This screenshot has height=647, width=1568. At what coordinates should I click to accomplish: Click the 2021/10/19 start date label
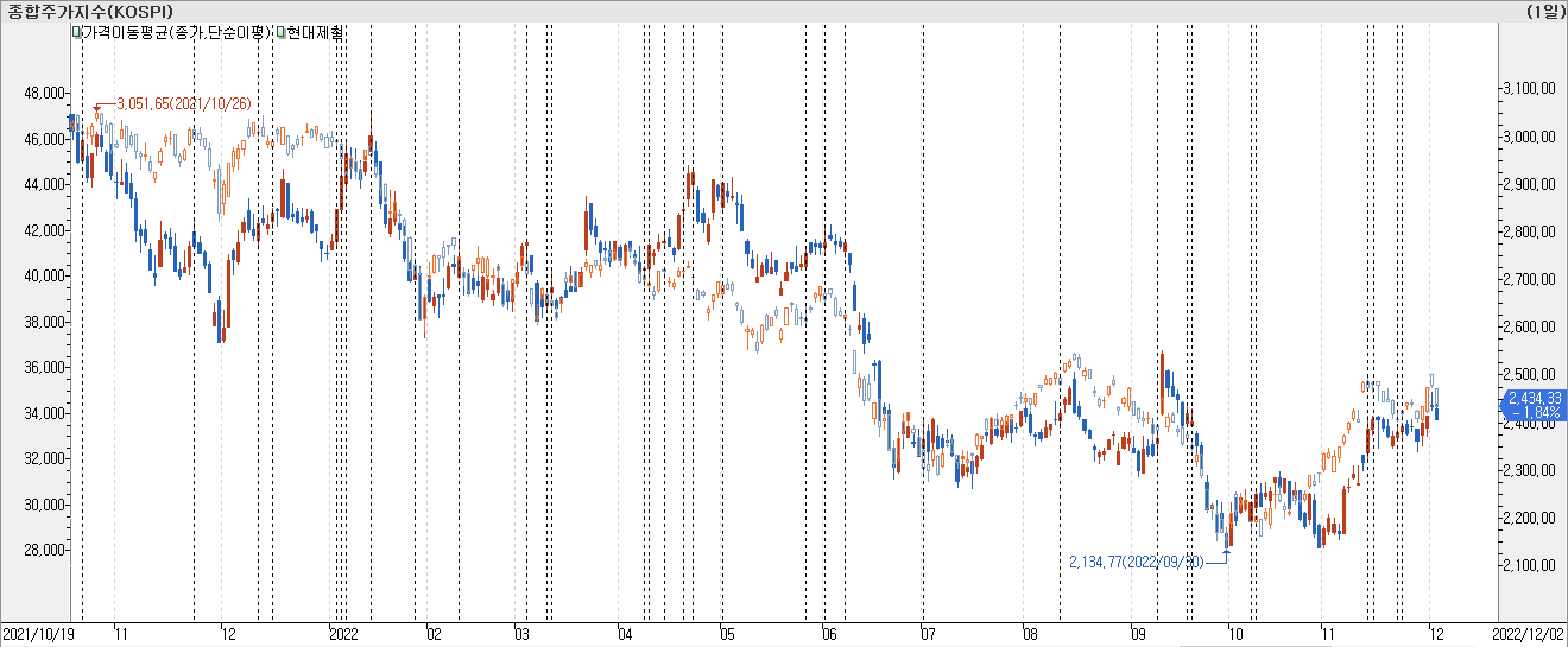click(x=39, y=634)
